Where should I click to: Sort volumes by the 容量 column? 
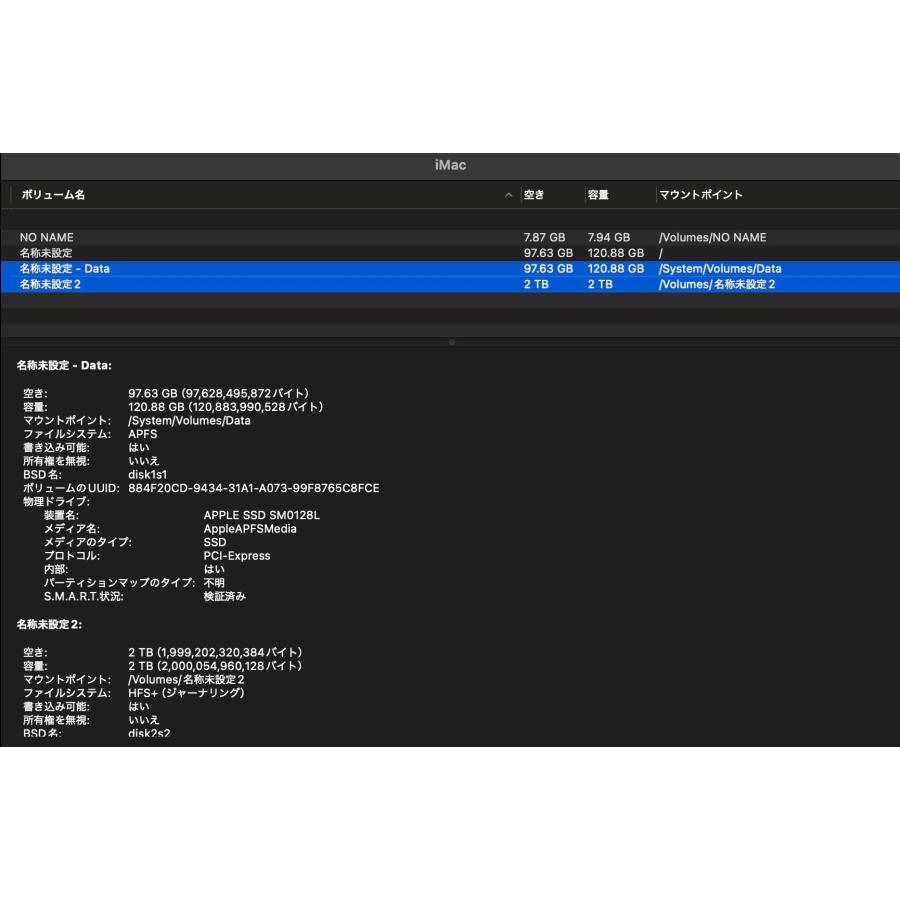[x=596, y=194]
